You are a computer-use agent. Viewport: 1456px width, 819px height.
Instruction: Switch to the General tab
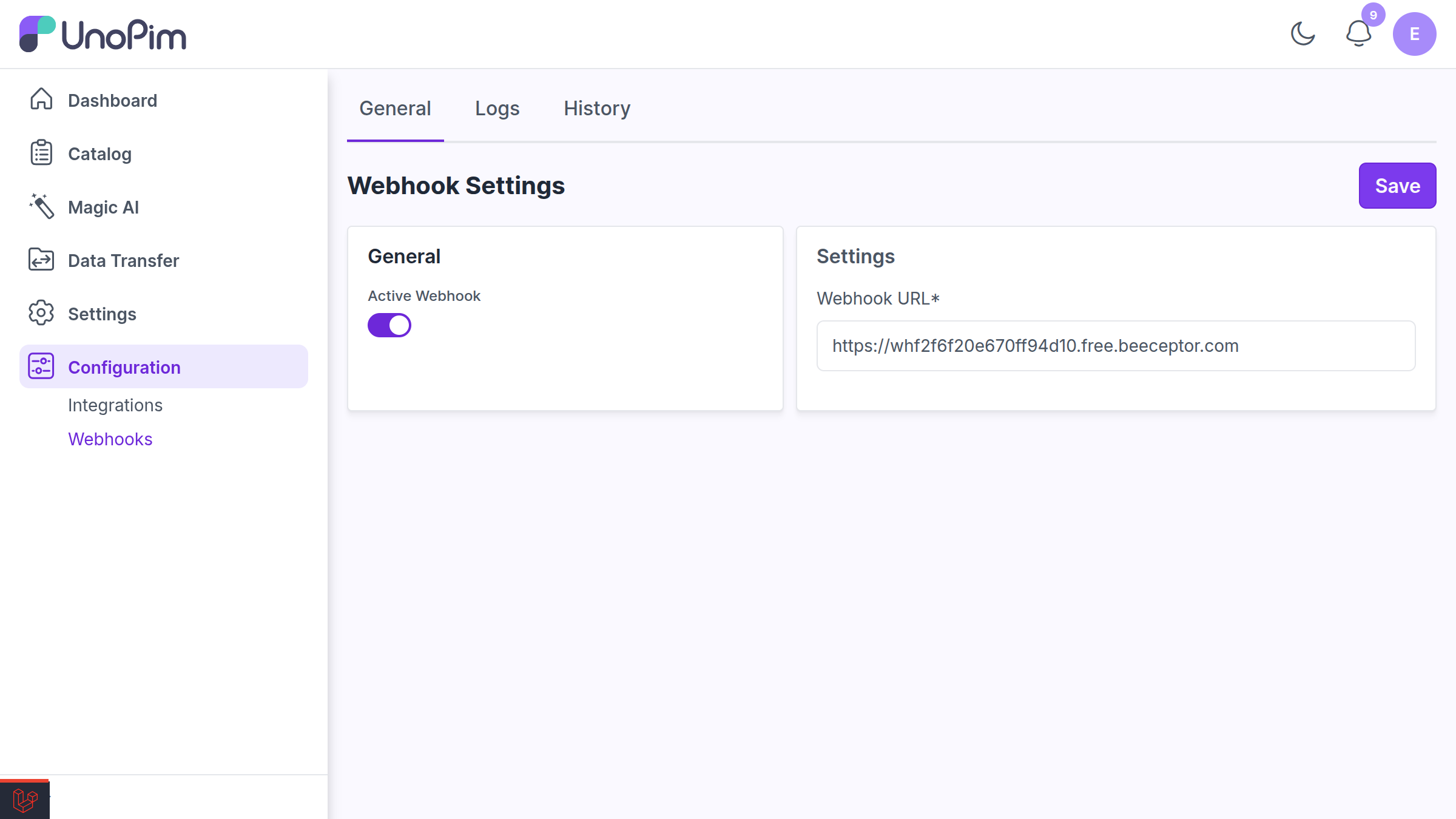(x=395, y=109)
